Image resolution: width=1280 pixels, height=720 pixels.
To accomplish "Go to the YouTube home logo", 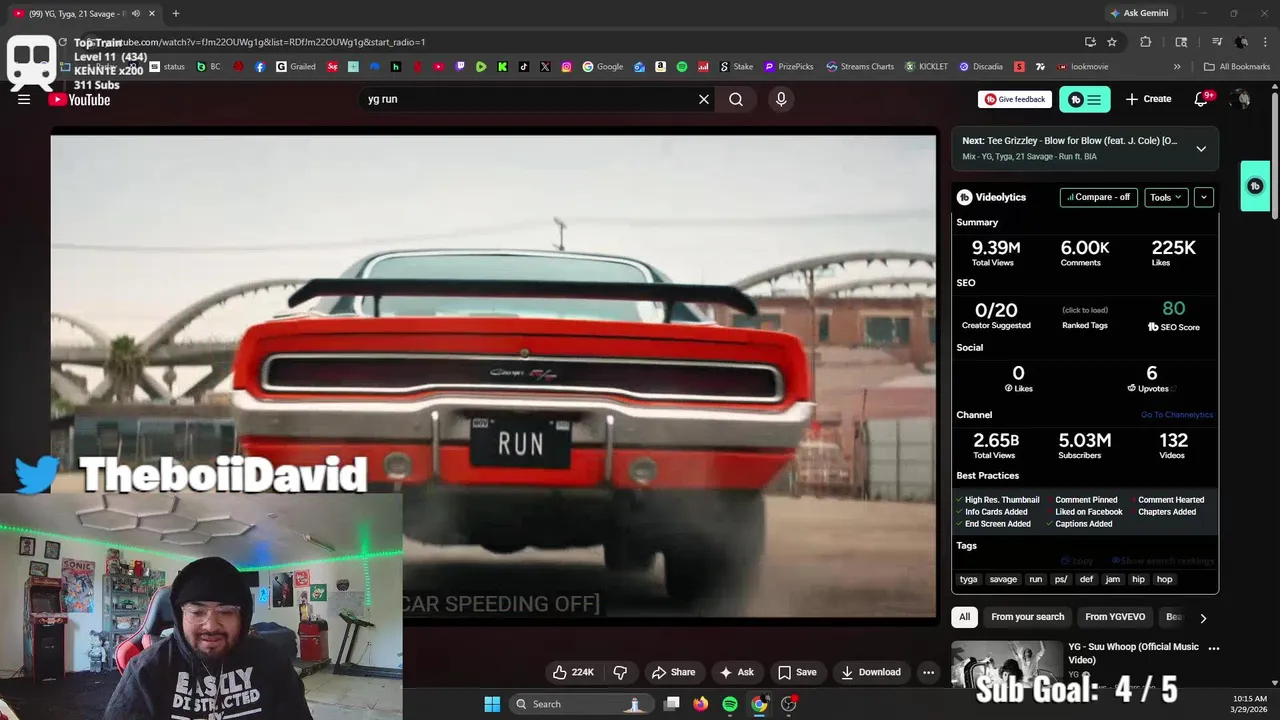I will click(x=79, y=99).
